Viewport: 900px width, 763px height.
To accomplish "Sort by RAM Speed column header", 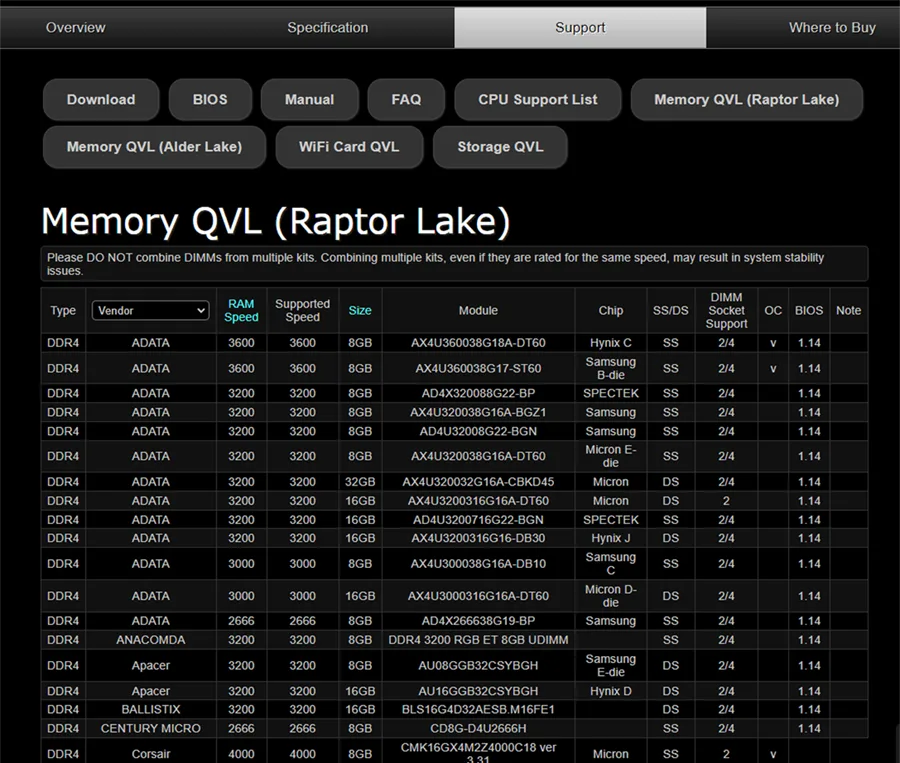I will coord(241,311).
